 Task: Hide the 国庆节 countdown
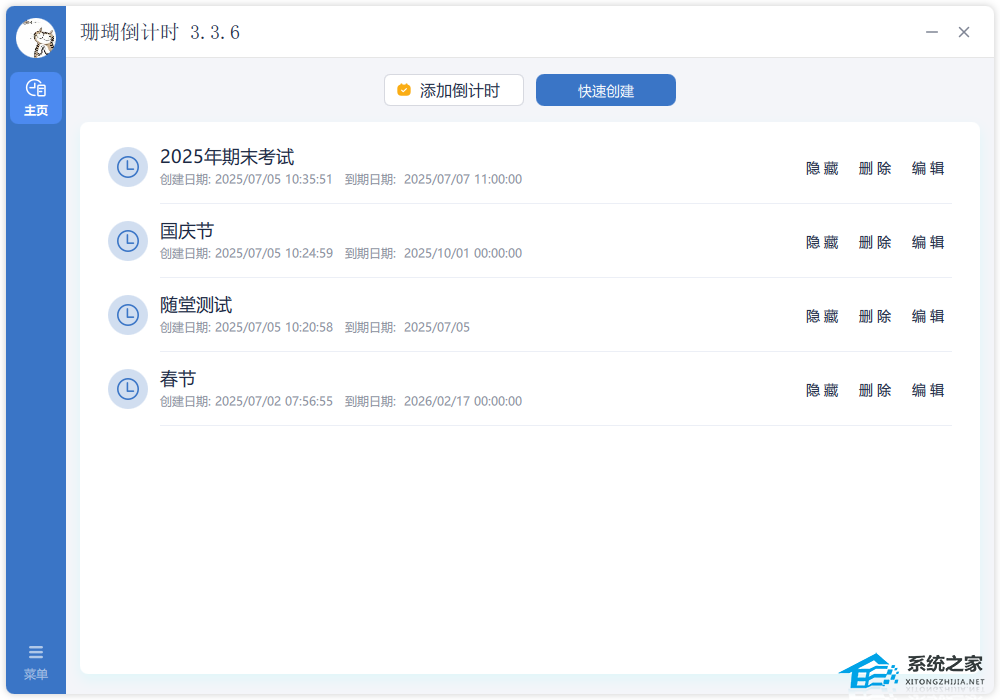point(822,242)
